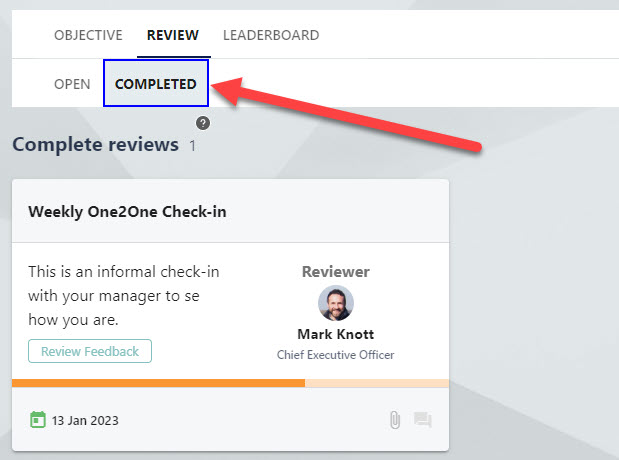Viewport: 619px width, 460px height.
Task: Click the Complete reviews heading
Action: tap(96, 145)
